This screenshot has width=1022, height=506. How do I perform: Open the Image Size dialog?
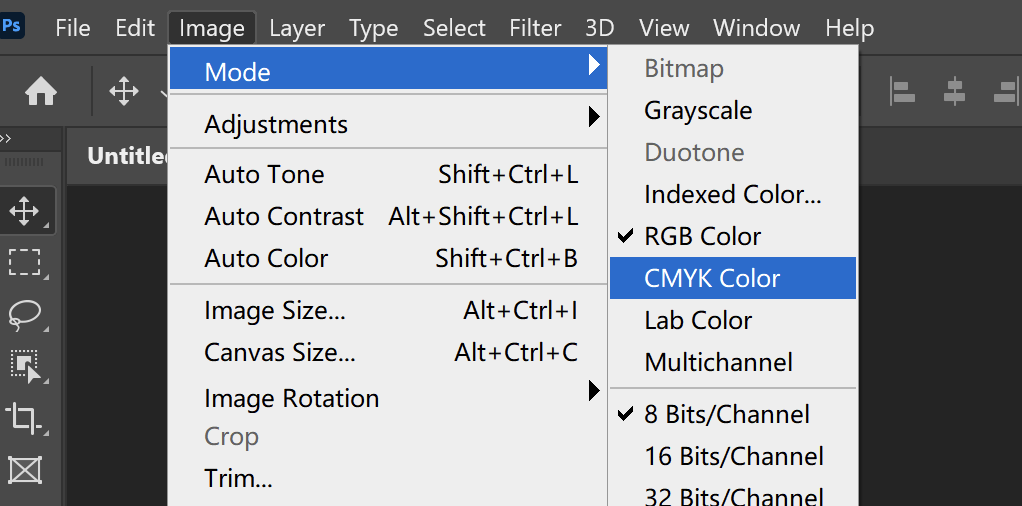click(275, 311)
